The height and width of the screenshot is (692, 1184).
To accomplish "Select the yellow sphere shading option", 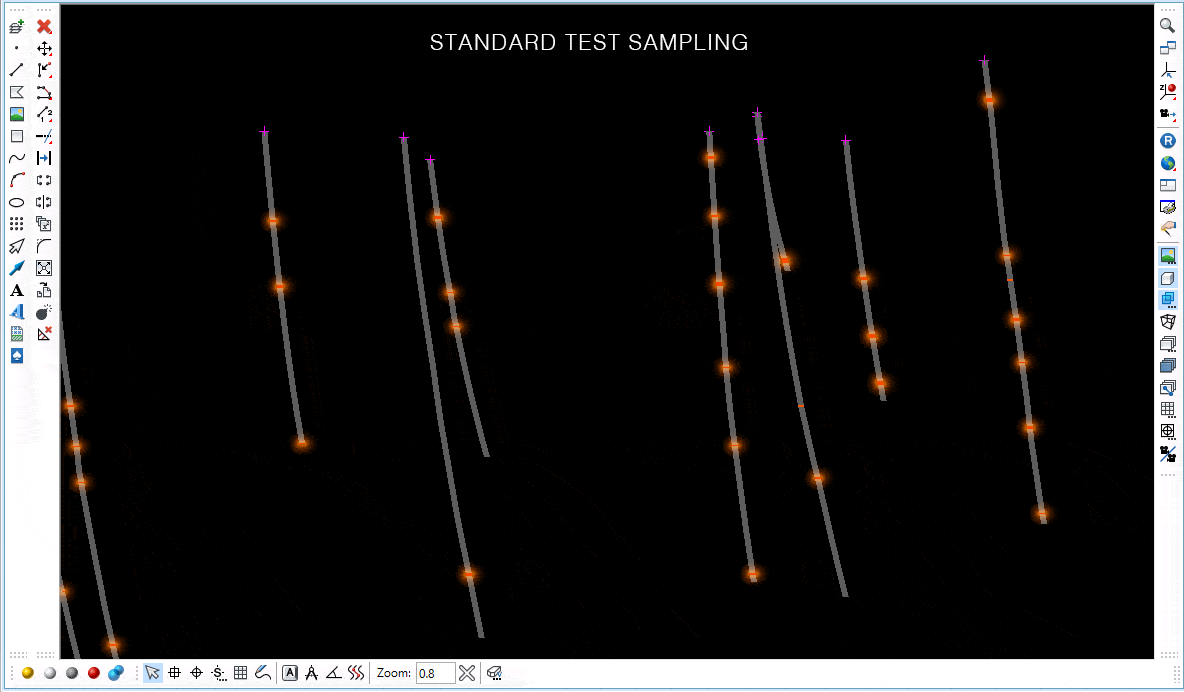I will pos(28,672).
